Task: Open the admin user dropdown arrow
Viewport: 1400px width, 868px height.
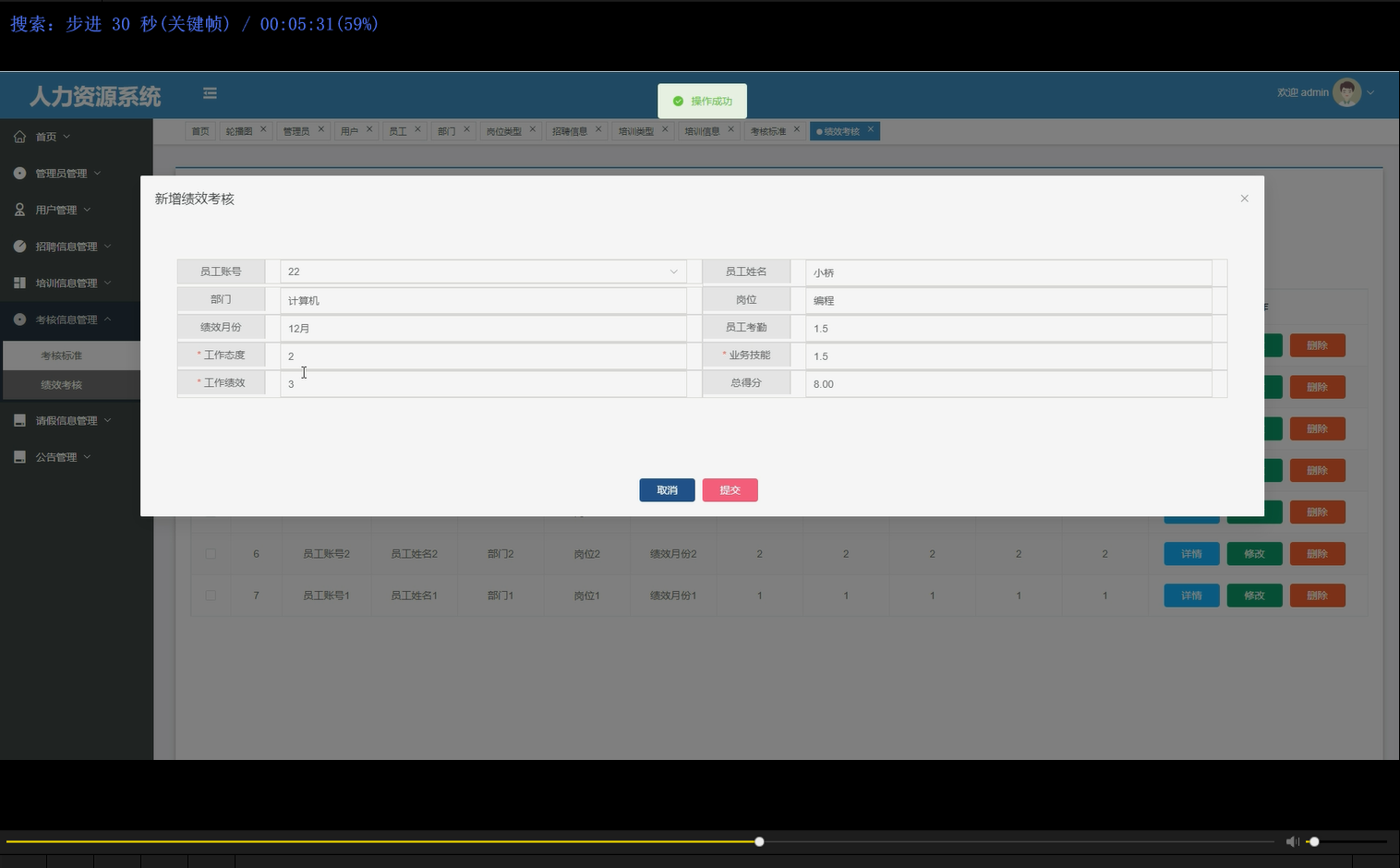Action: 1370,92
